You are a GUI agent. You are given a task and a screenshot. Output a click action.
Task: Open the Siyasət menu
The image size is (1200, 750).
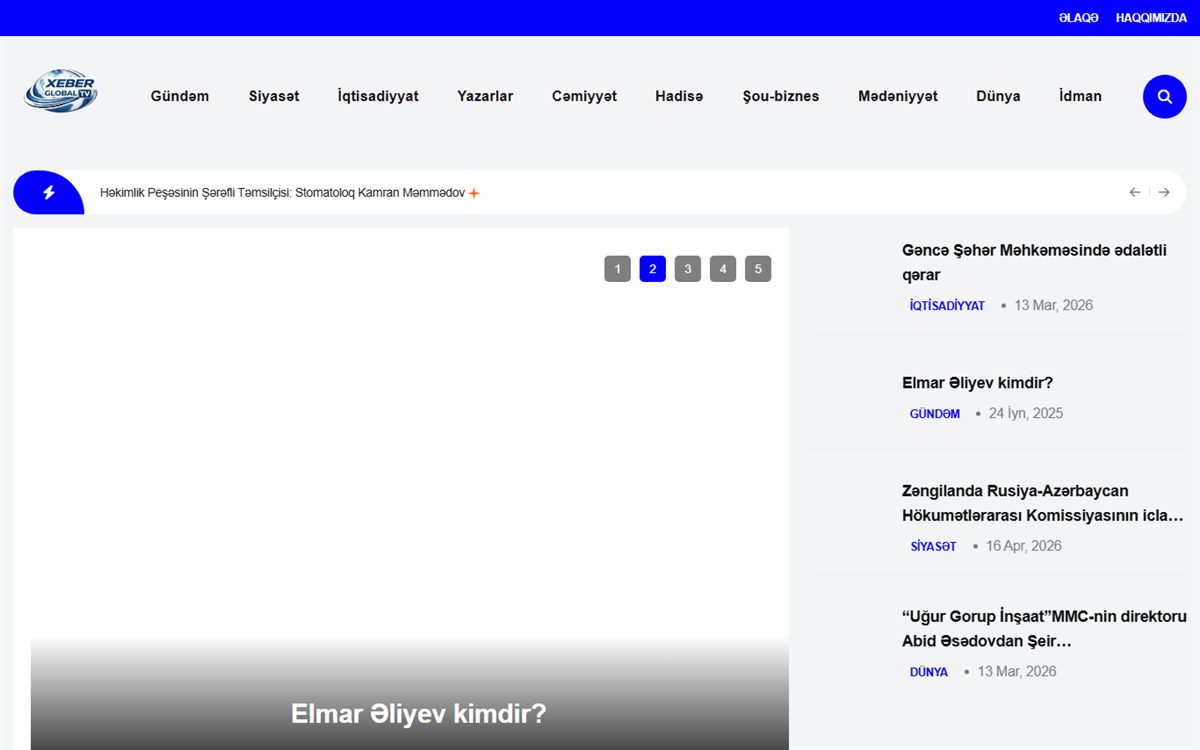pyautogui.click(x=274, y=96)
